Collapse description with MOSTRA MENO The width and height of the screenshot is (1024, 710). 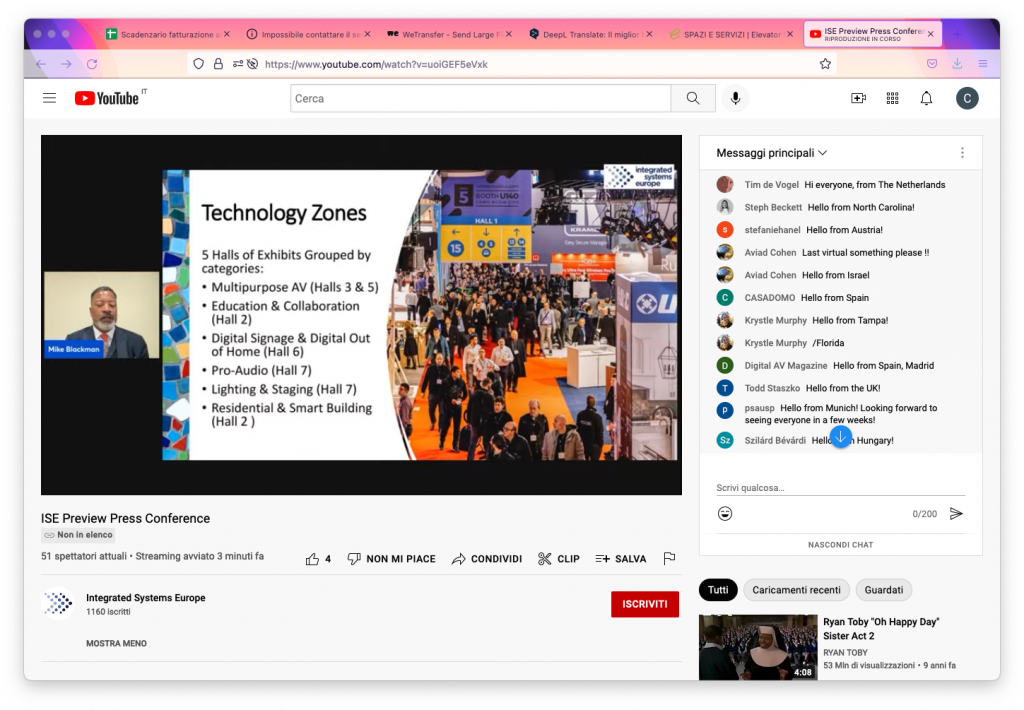pyautogui.click(x=116, y=643)
